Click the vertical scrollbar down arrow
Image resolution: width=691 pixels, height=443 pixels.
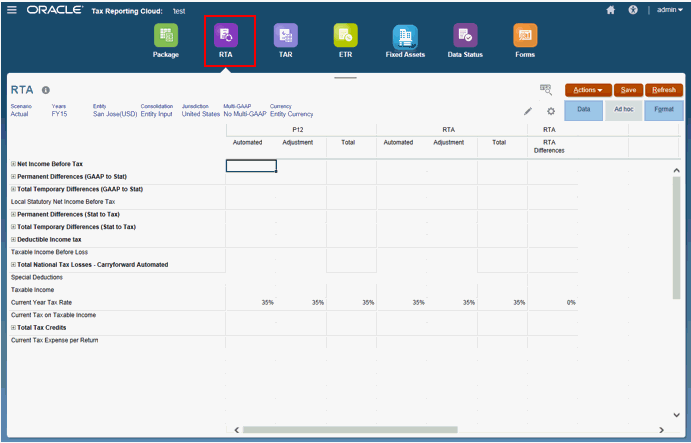[676, 415]
